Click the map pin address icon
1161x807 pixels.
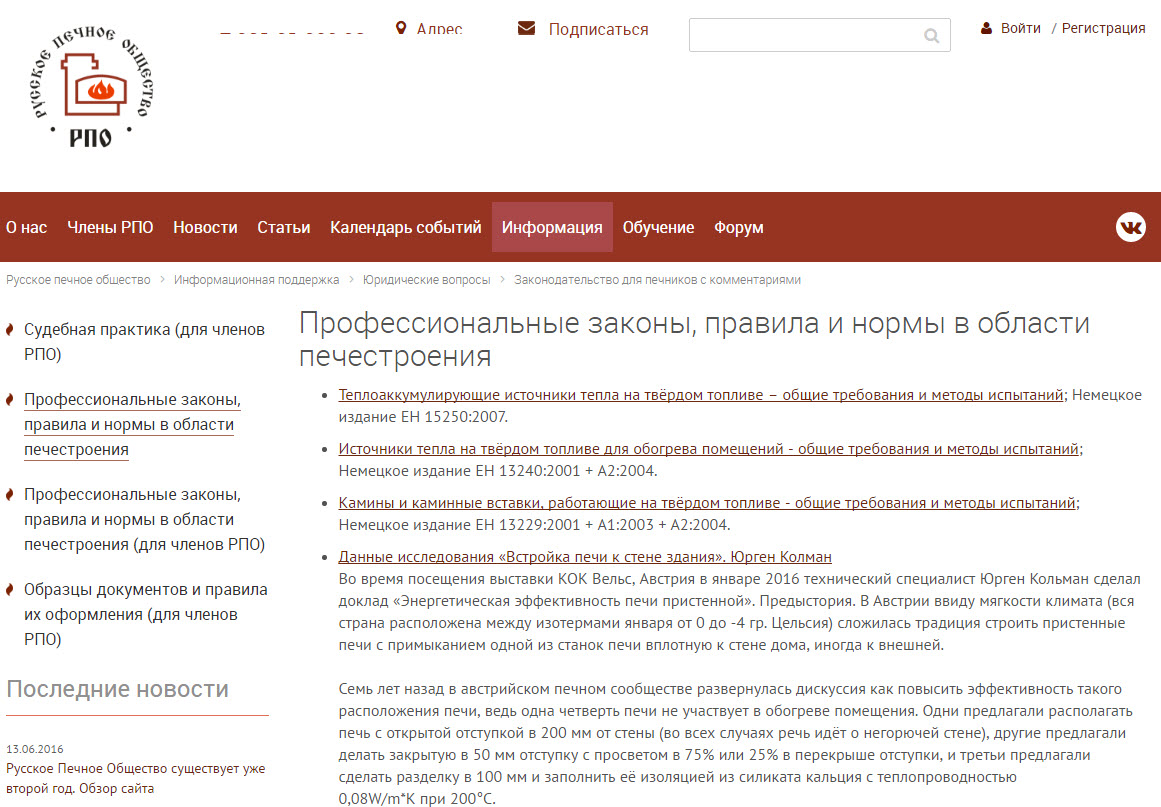402,29
